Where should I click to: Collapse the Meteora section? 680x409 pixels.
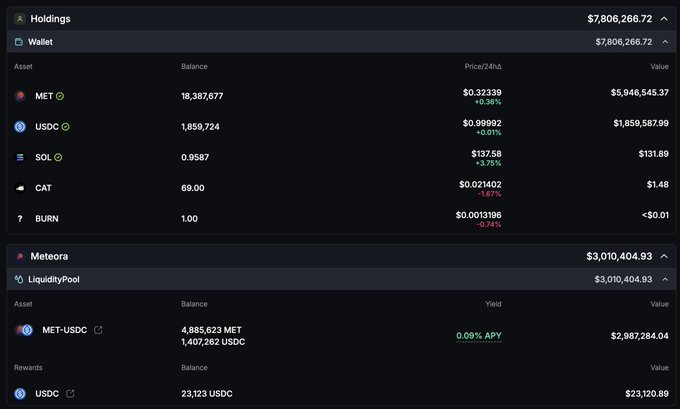pos(664,256)
